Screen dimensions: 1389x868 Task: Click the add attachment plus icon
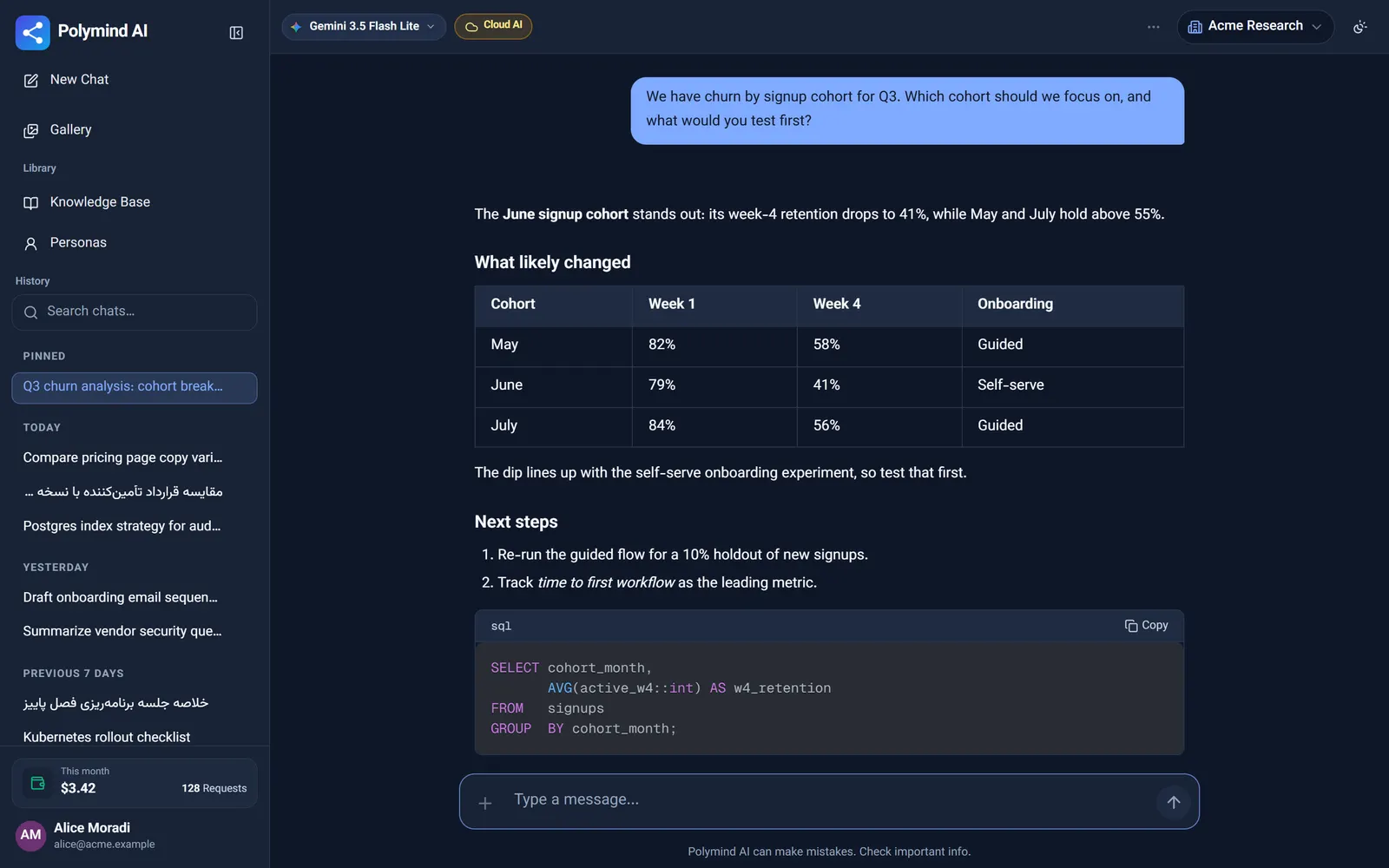click(485, 803)
